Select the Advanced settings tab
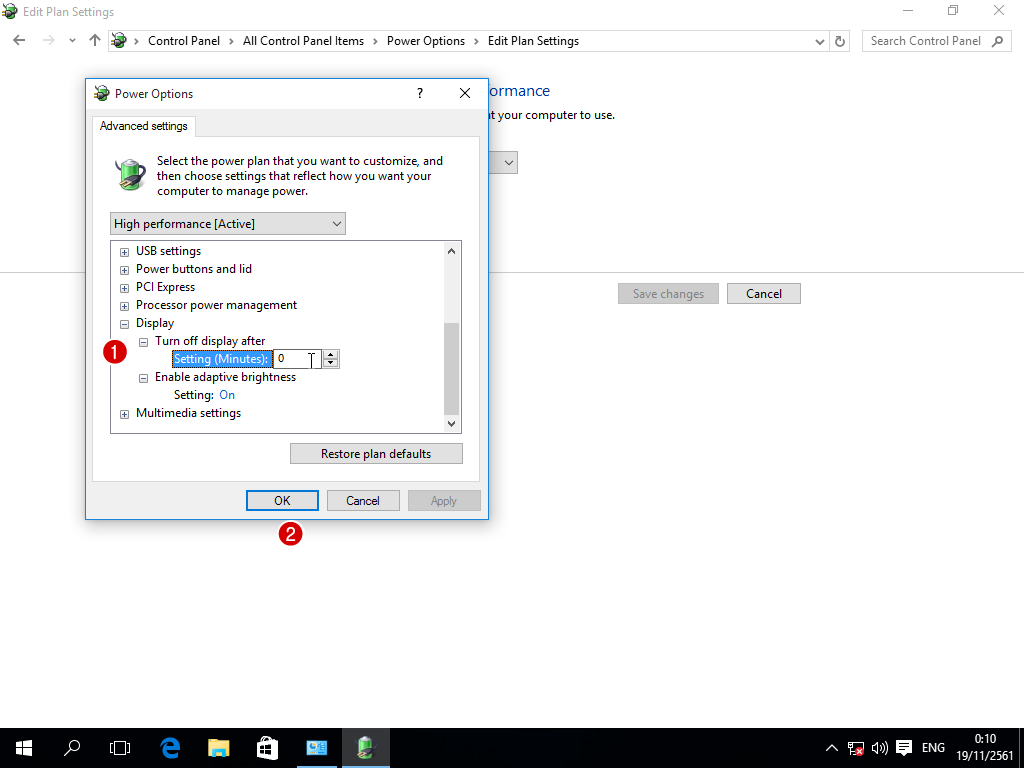1024x768 pixels. point(144,126)
